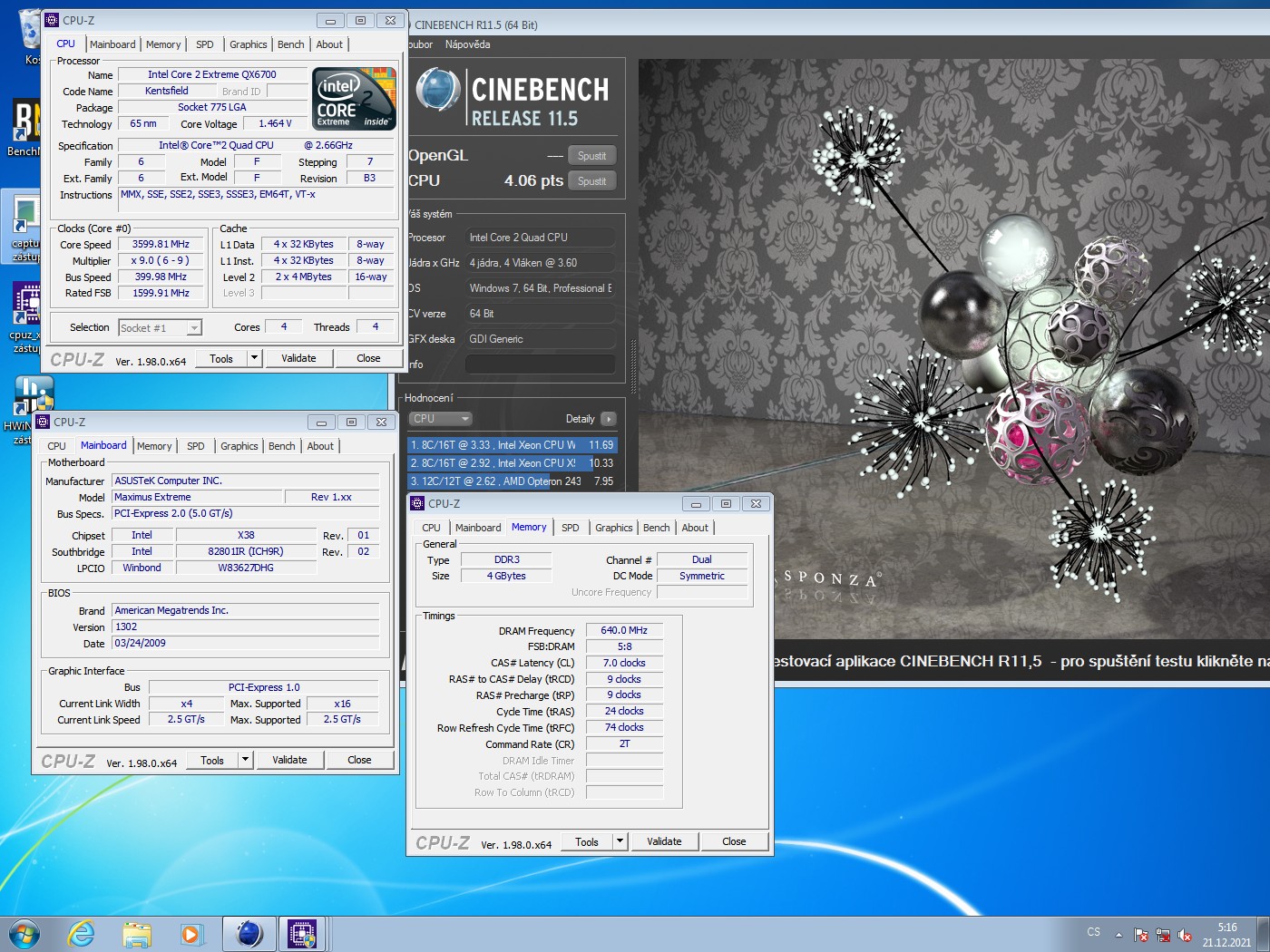Viewport: 1270px width, 952px height.
Task: Click the CPU-Z title icon in the CPU window
Action: [x=52, y=20]
